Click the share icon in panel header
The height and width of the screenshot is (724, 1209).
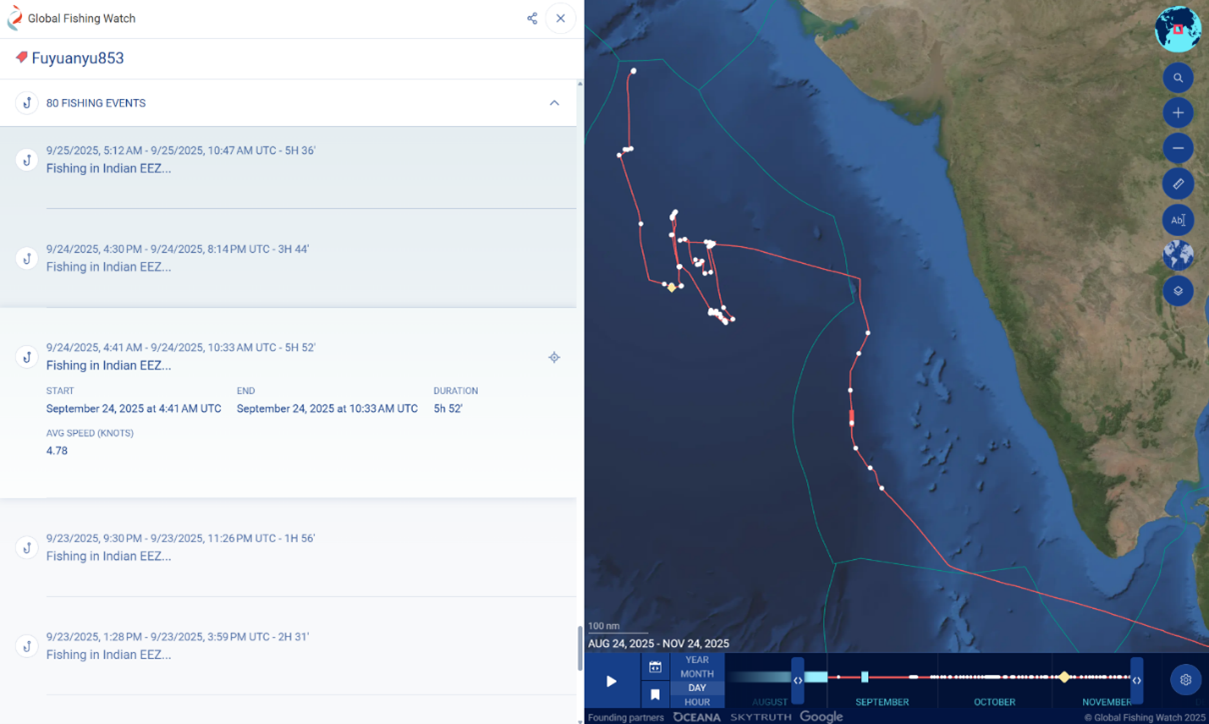tap(532, 19)
